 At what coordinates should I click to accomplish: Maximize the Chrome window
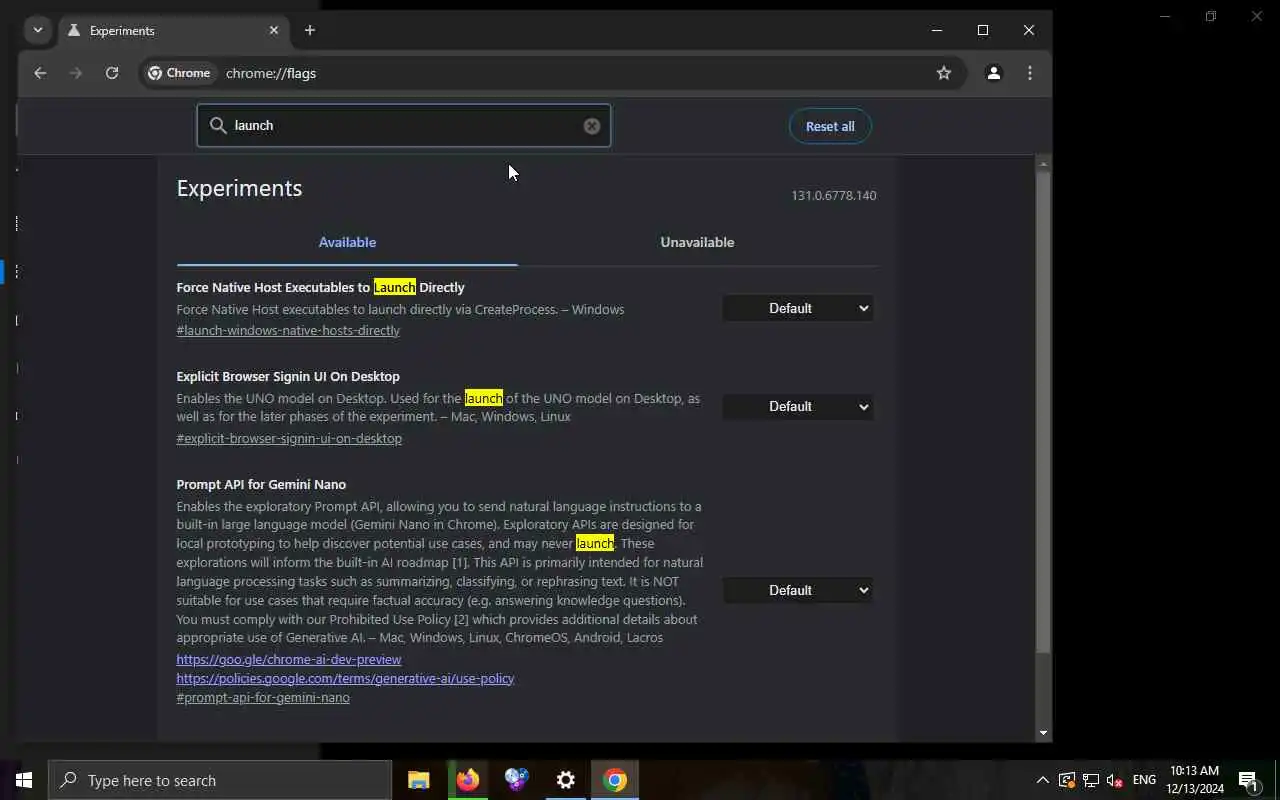[983, 30]
